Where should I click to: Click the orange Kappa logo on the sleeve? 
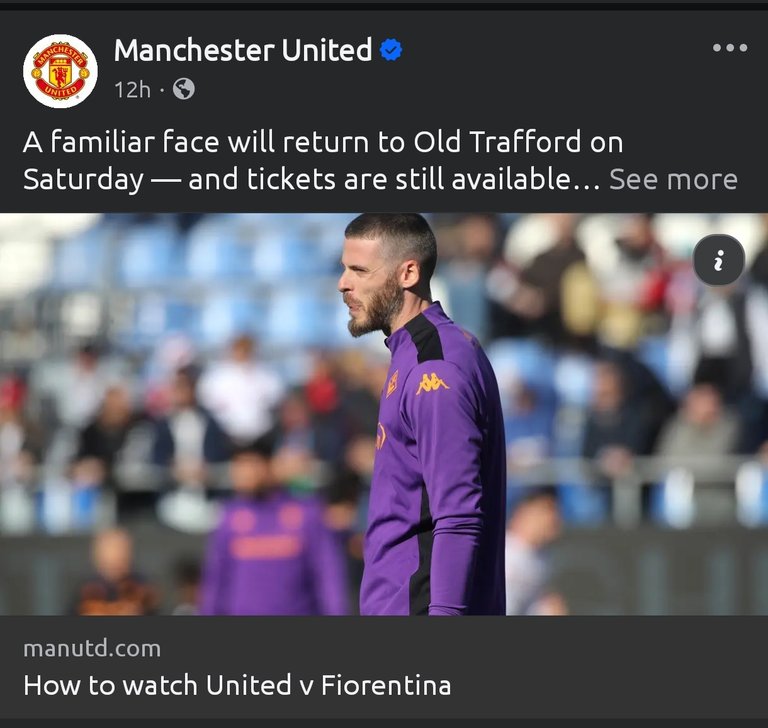point(432,383)
